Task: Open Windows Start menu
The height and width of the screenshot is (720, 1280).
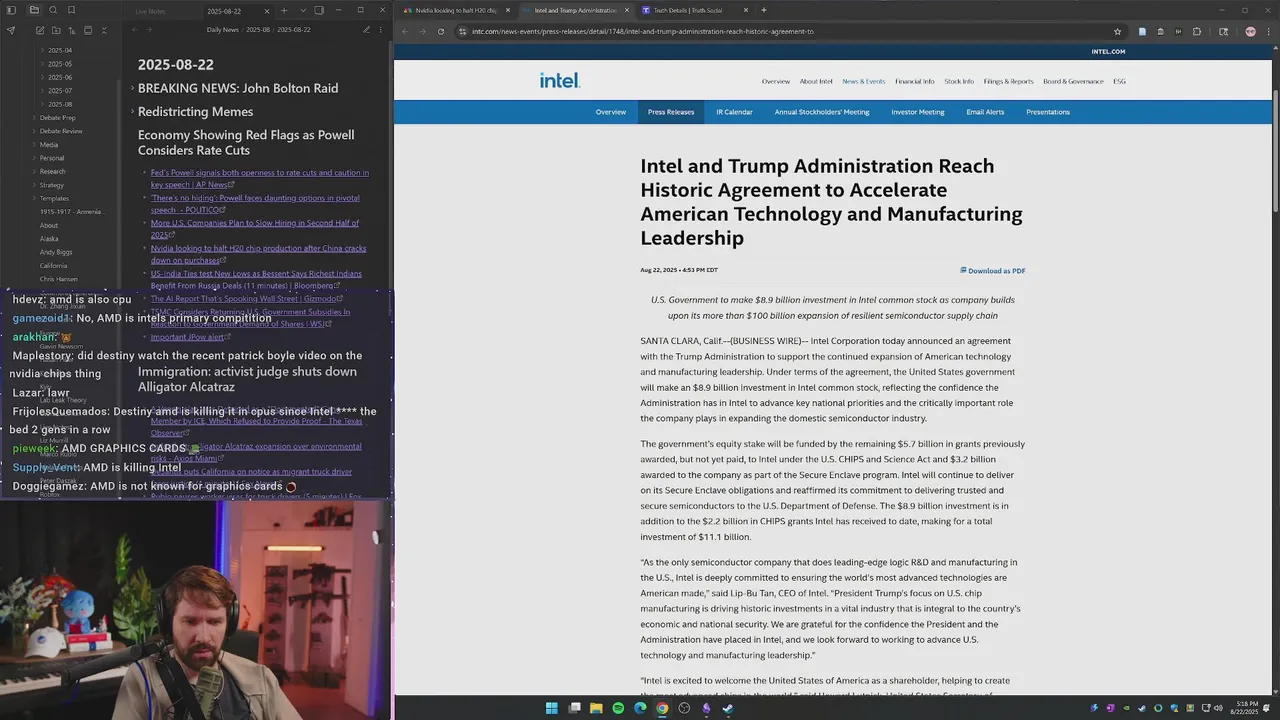Action: coord(551,708)
